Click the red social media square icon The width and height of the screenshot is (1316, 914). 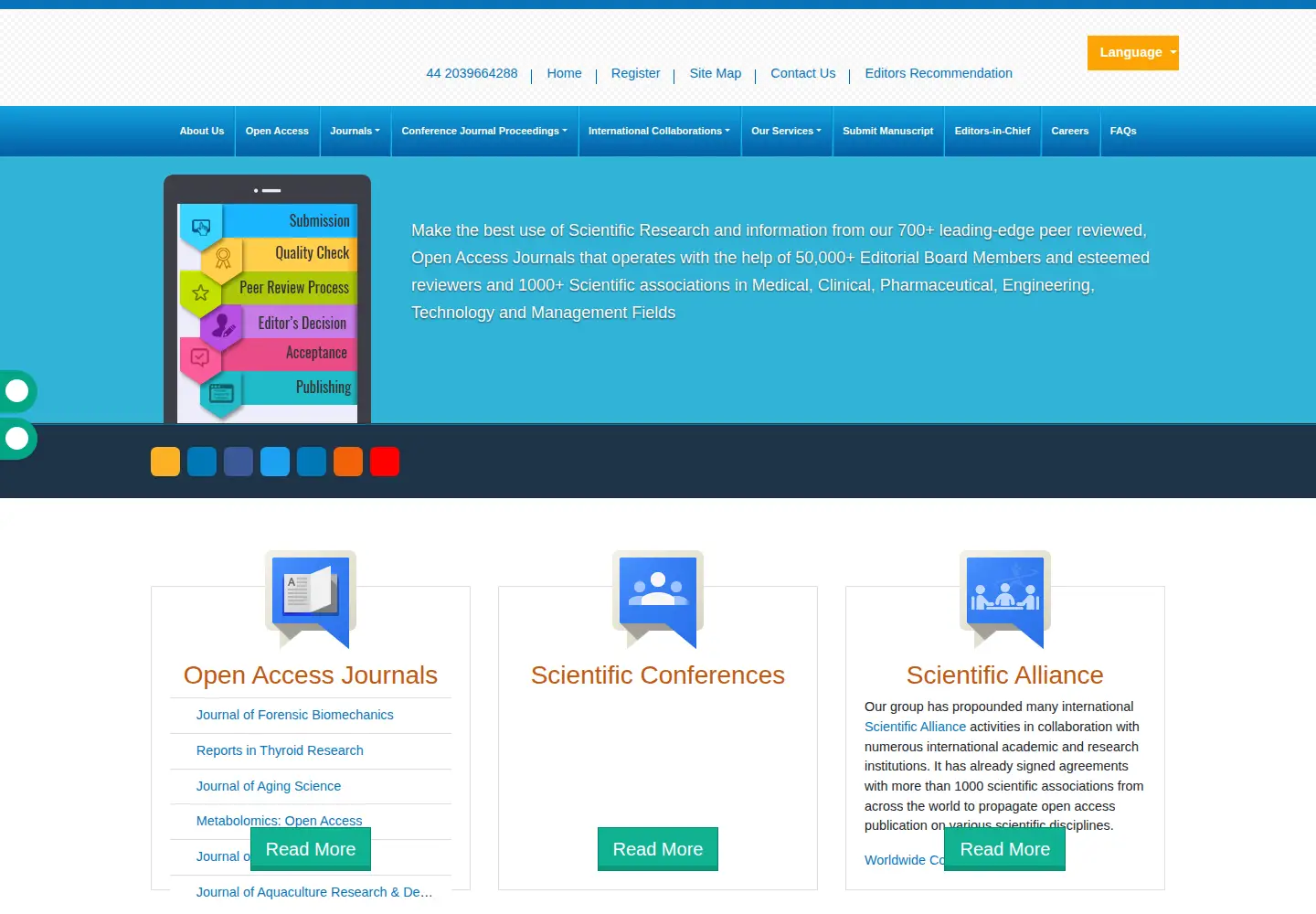[x=385, y=462]
